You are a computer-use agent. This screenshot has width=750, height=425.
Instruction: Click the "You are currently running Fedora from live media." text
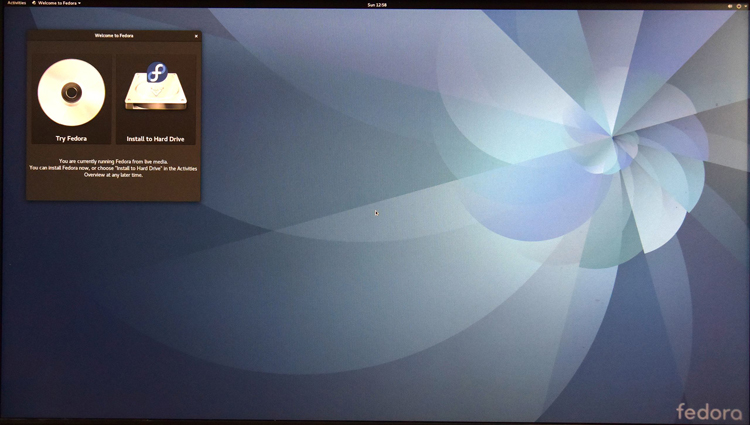(x=113, y=162)
